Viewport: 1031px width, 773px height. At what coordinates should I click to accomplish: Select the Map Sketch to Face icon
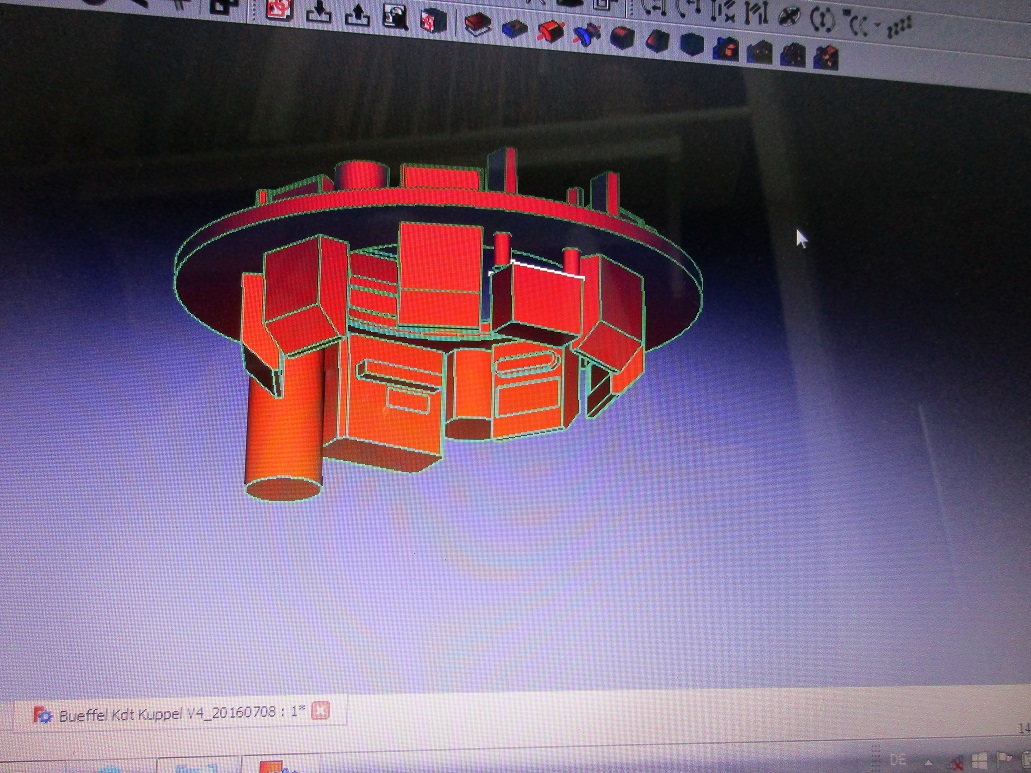click(x=433, y=20)
